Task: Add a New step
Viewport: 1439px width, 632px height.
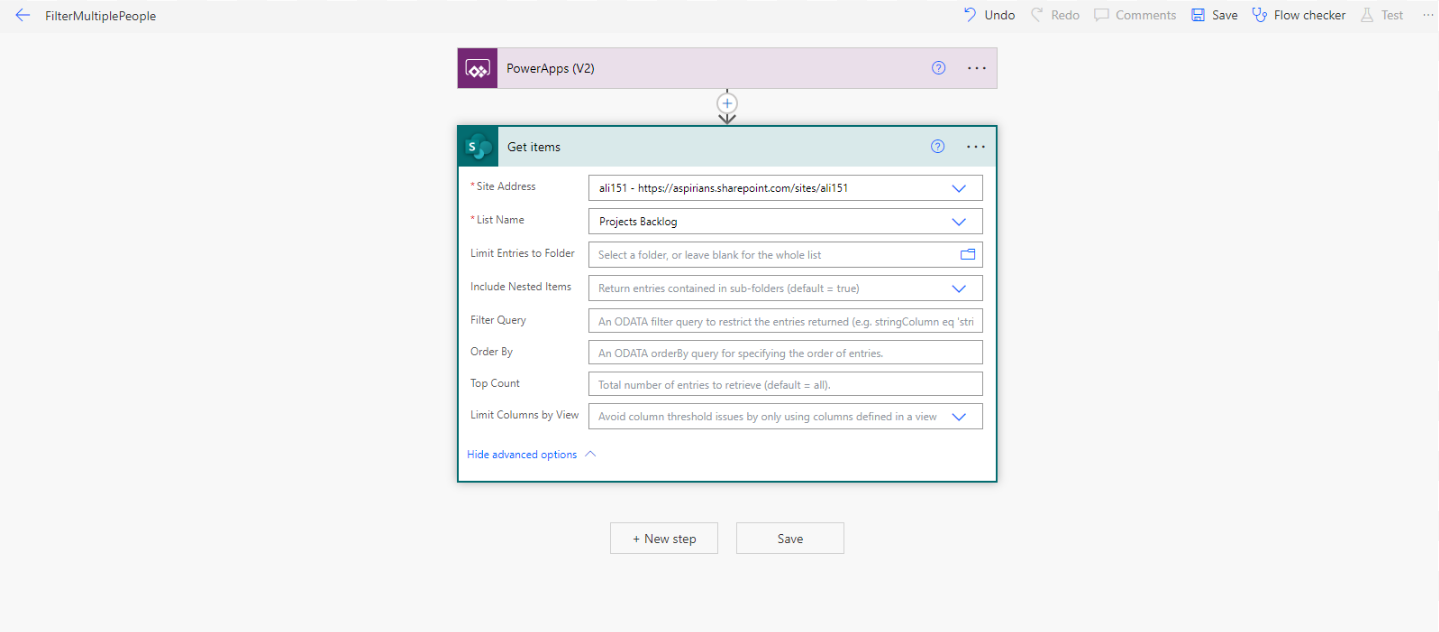Action: [x=664, y=538]
